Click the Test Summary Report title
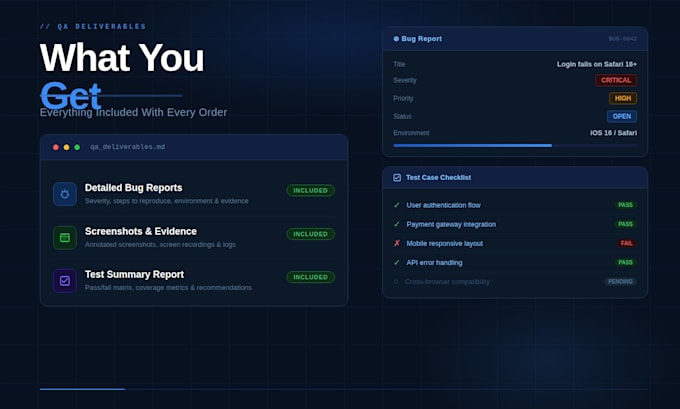The height and width of the screenshot is (409, 680). pyautogui.click(x=134, y=275)
